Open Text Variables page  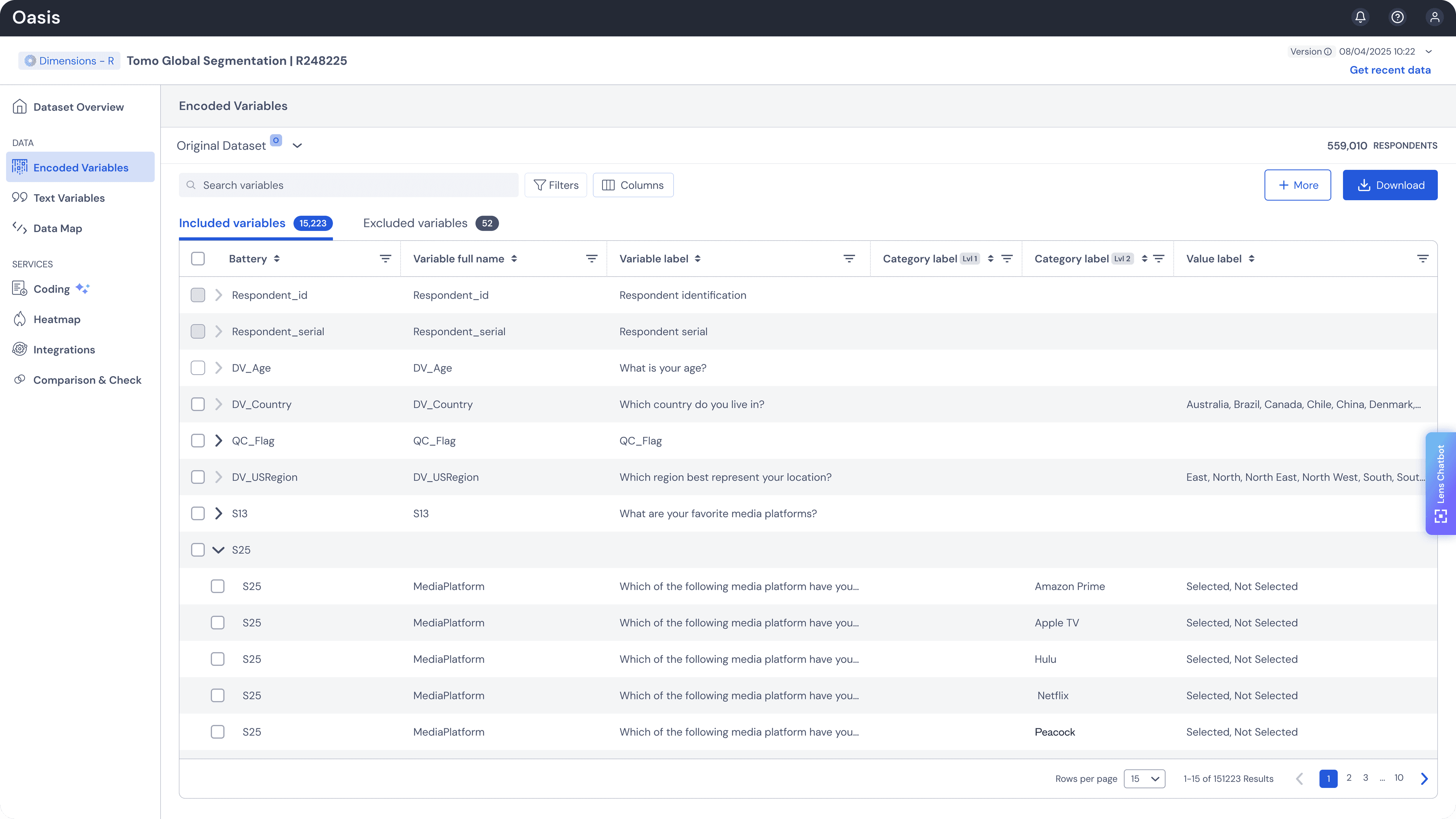click(x=69, y=198)
